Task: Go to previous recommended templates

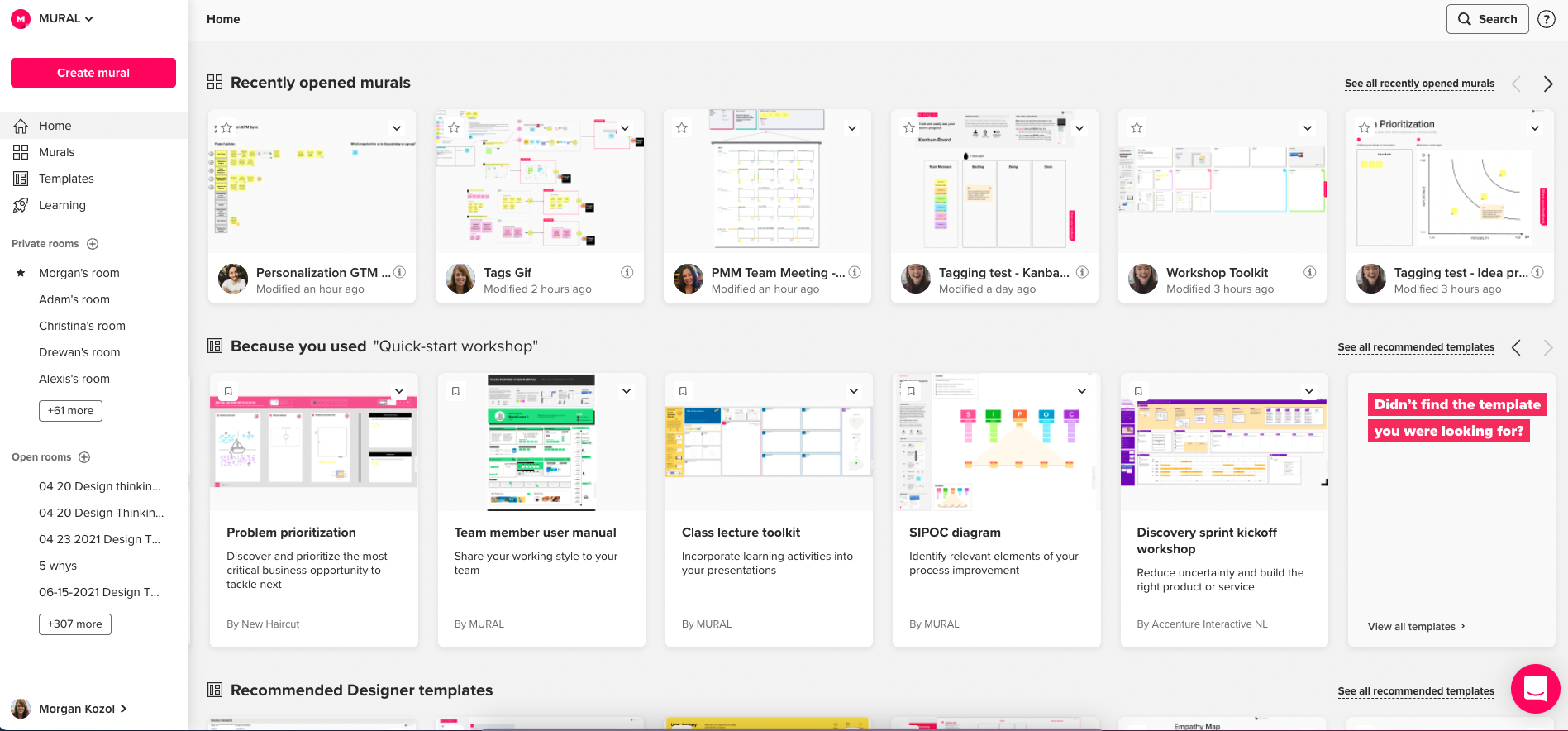Action: tap(1516, 348)
